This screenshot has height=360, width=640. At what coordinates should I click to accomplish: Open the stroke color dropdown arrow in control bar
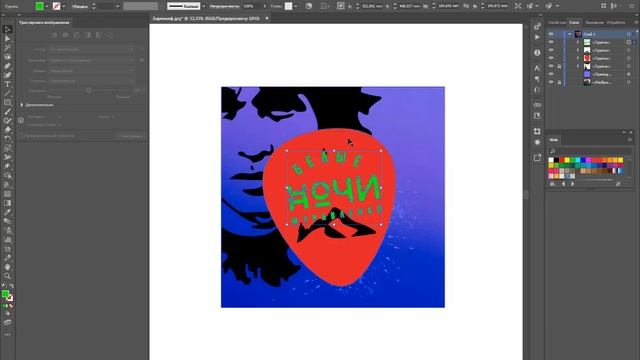[64, 6]
